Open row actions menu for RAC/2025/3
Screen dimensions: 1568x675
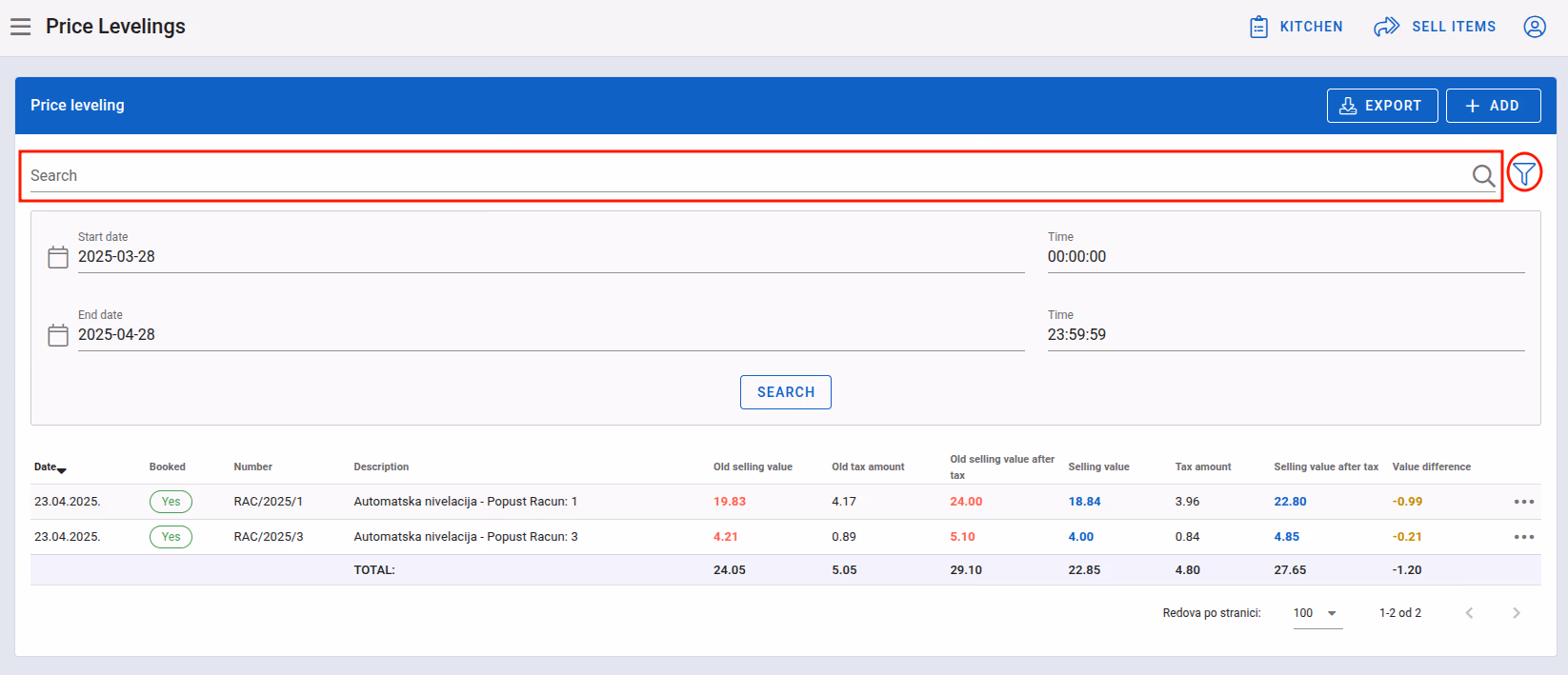[1524, 537]
